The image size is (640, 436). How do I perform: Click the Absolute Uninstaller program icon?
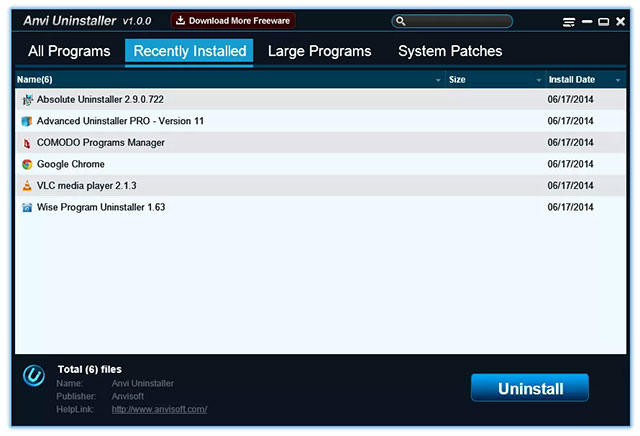pyautogui.click(x=27, y=100)
